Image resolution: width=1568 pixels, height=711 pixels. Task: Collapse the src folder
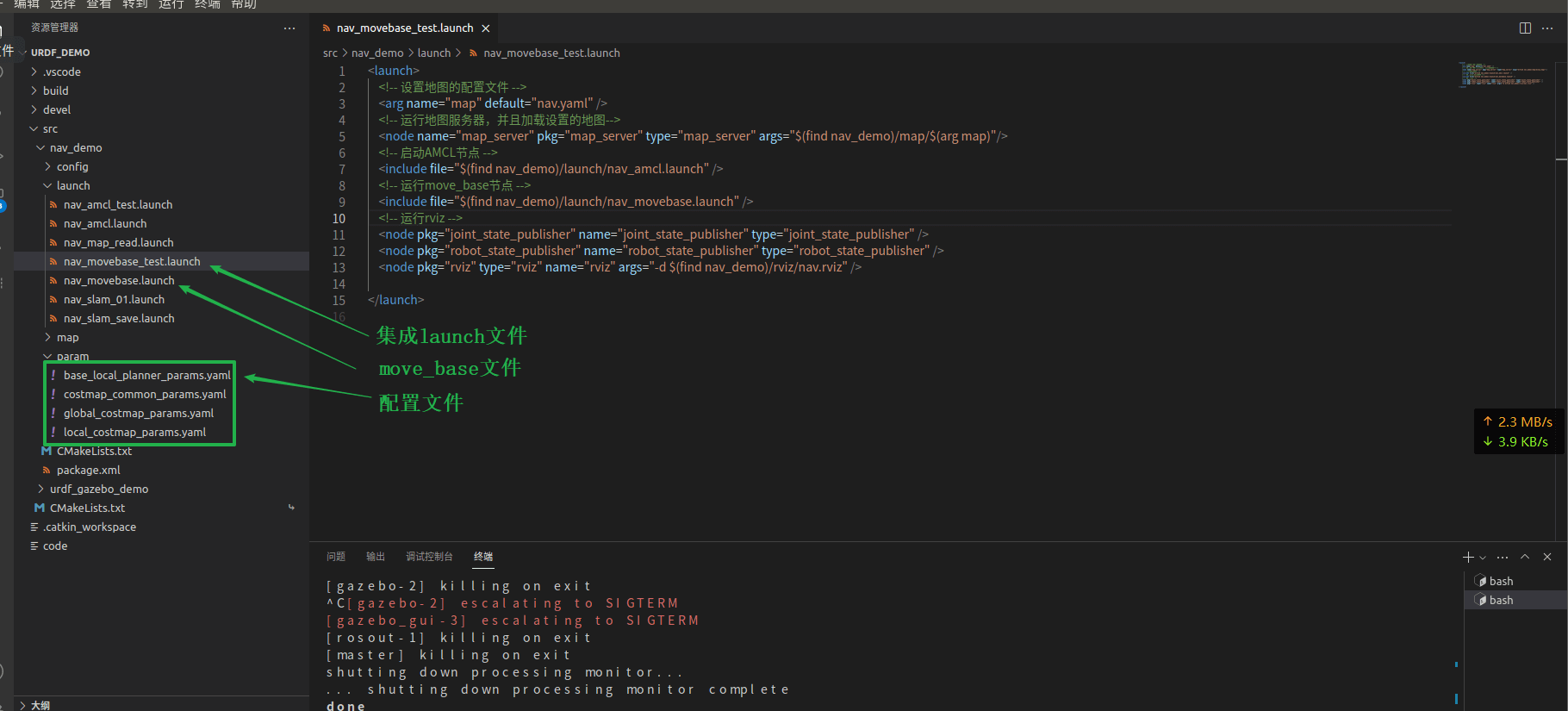(x=50, y=128)
